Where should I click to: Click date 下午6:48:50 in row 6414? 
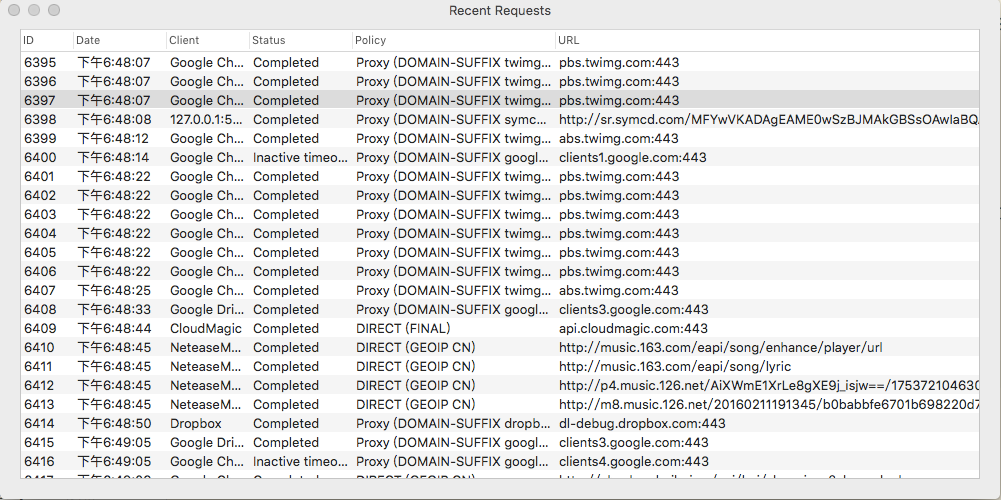[114, 423]
